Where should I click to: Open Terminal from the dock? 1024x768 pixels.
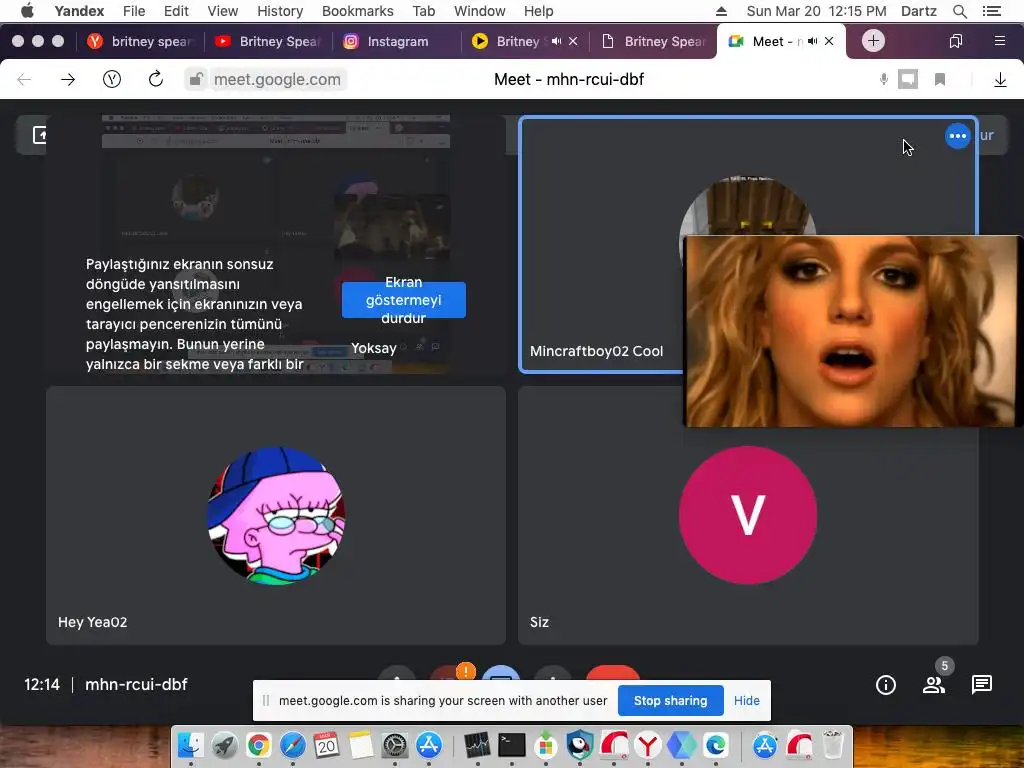[x=511, y=744]
